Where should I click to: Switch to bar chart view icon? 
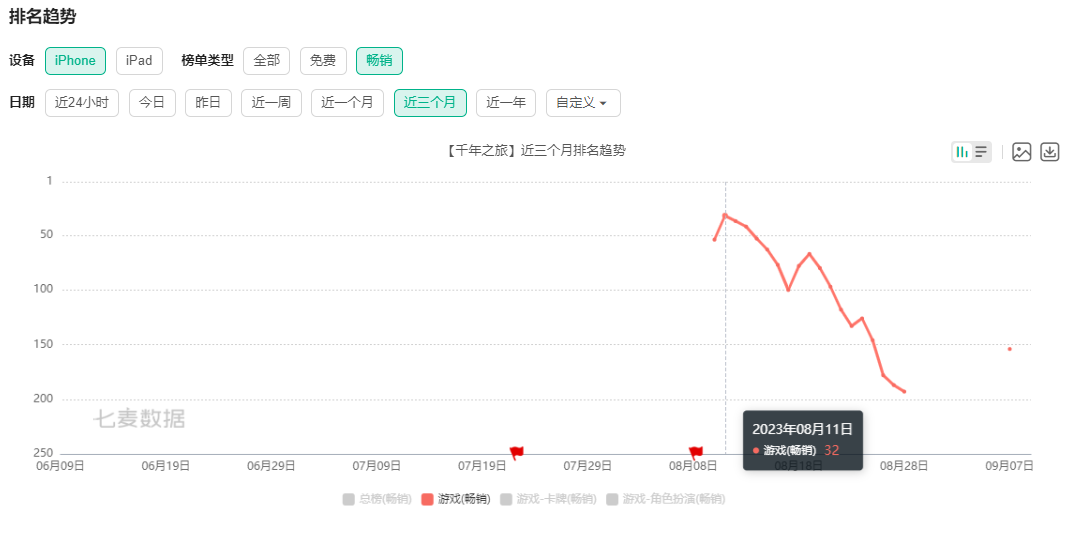pyautogui.click(x=962, y=152)
